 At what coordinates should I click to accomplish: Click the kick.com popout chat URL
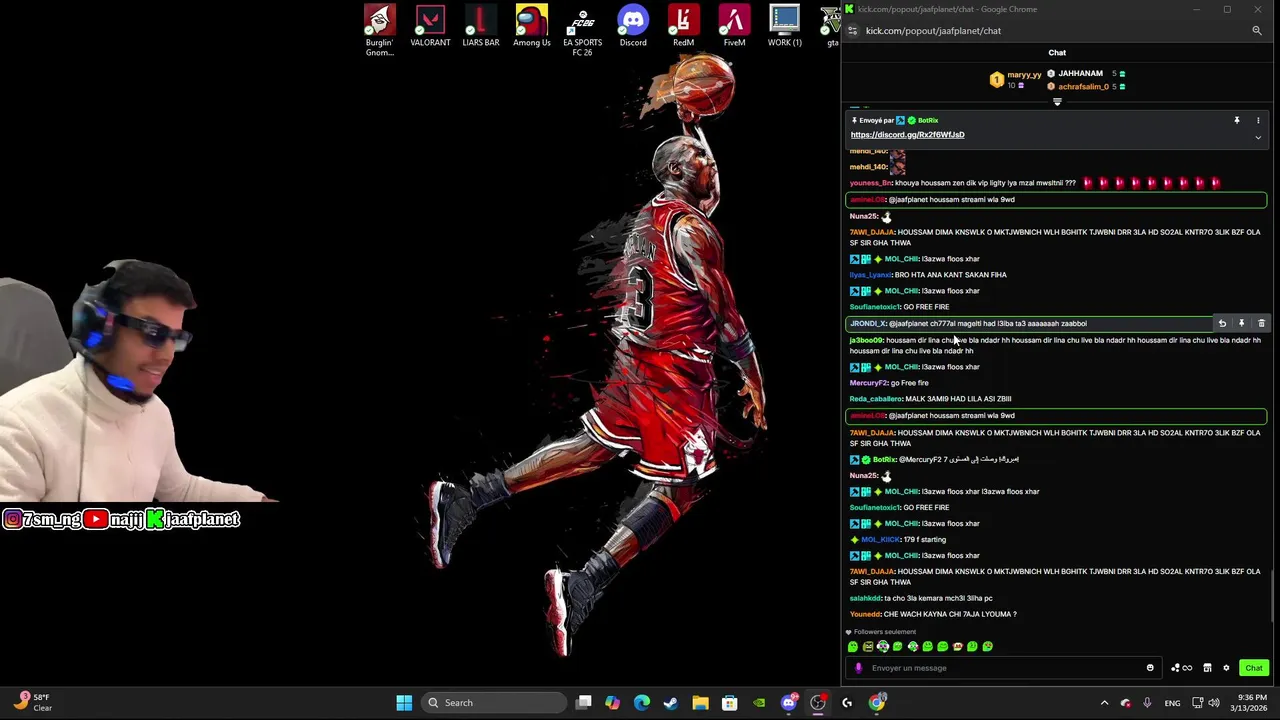point(933,31)
